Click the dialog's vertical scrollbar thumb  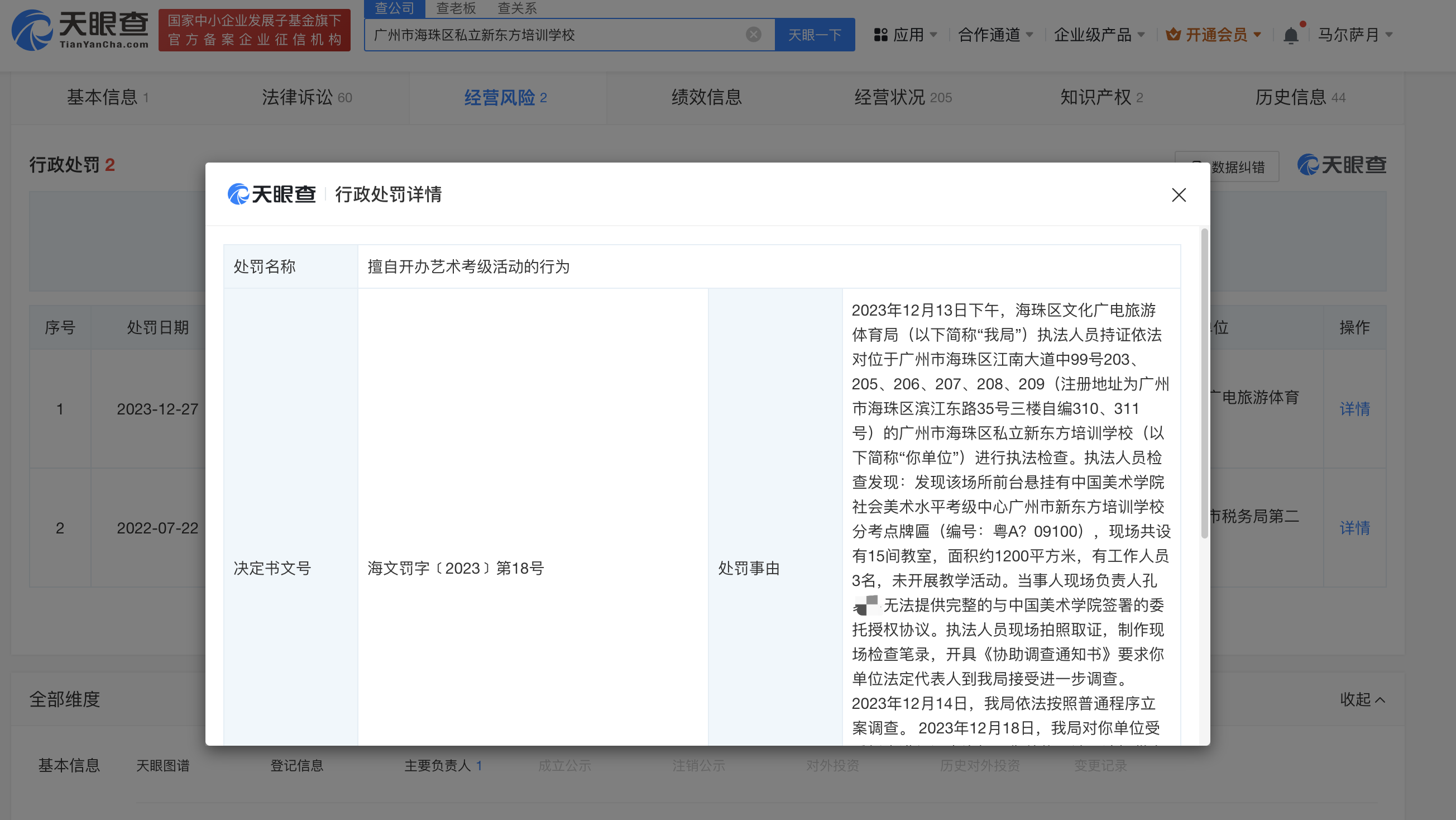point(1204,384)
